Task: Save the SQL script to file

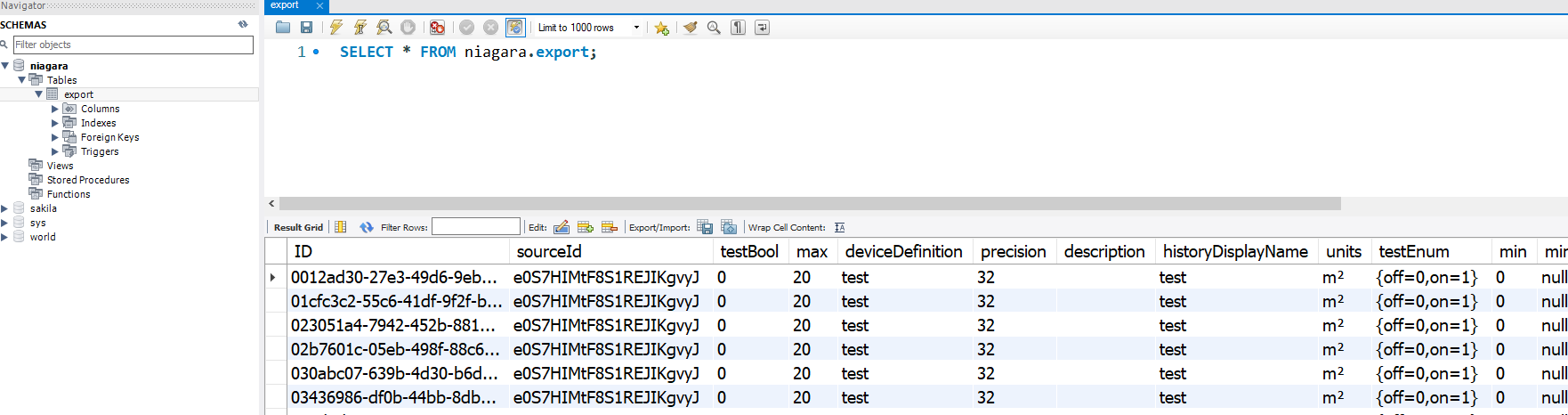Action: [x=306, y=28]
